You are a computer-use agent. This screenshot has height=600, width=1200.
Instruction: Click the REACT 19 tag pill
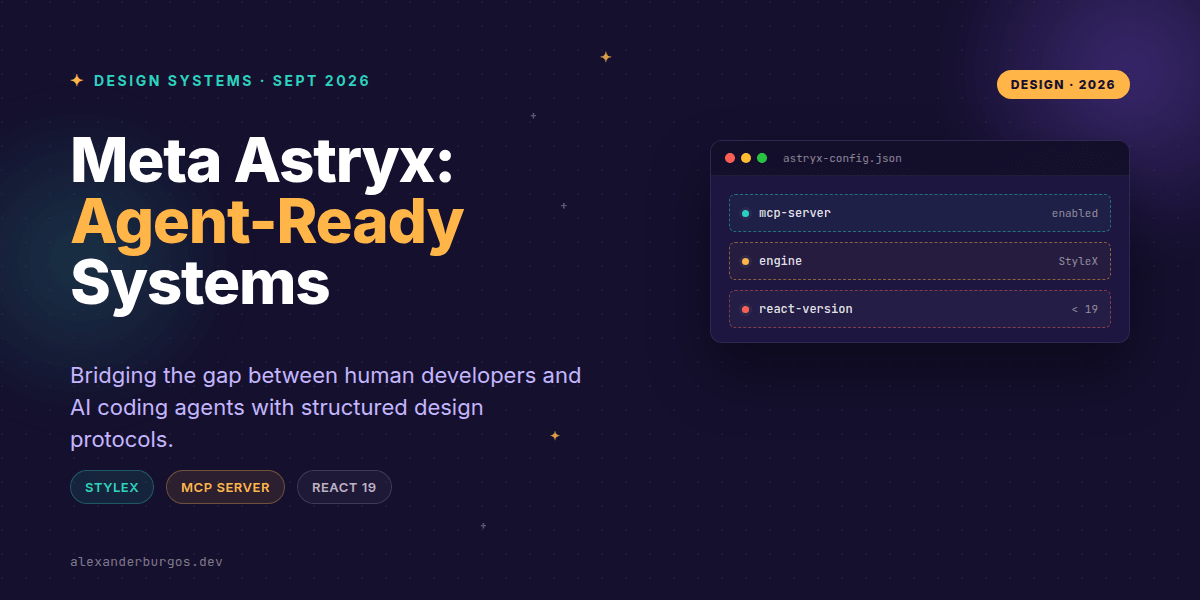point(344,487)
